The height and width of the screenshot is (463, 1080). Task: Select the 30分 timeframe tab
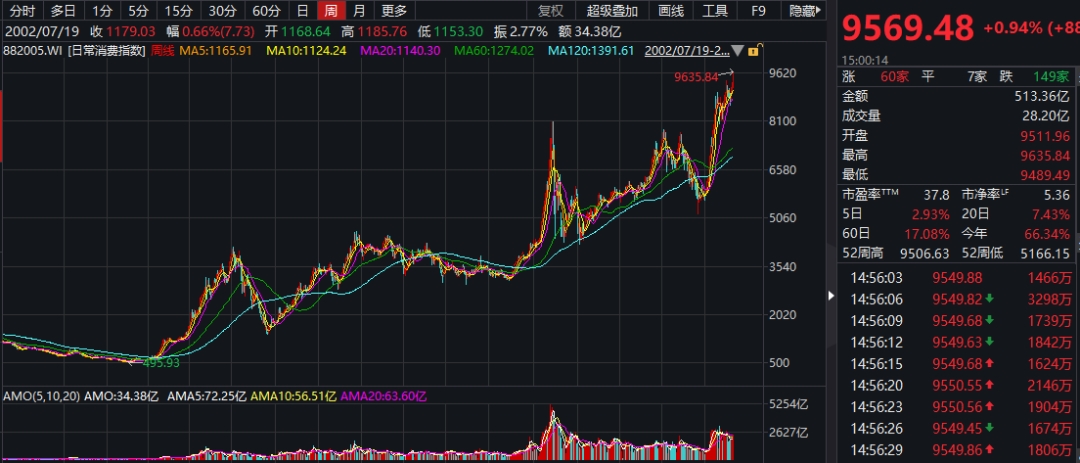pyautogui.click(x=222, y=10)
